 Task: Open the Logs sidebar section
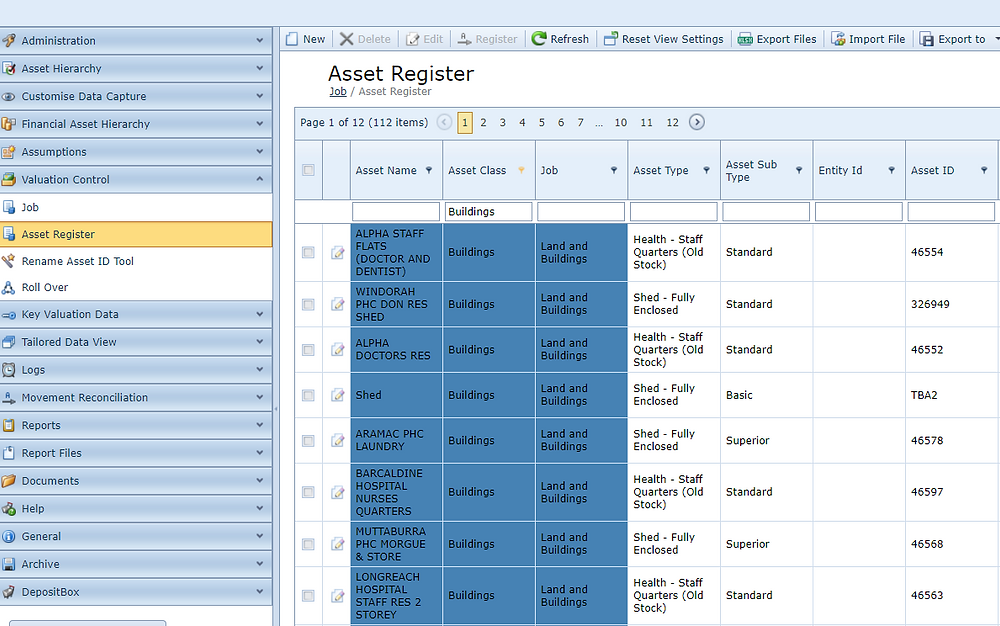tap(136, 370)
